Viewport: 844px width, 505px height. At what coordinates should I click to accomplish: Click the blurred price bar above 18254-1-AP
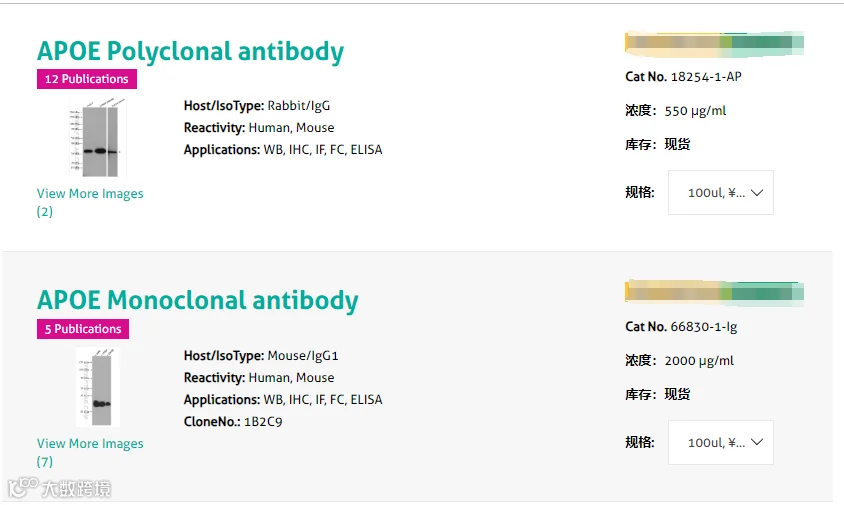pos(714,43)
